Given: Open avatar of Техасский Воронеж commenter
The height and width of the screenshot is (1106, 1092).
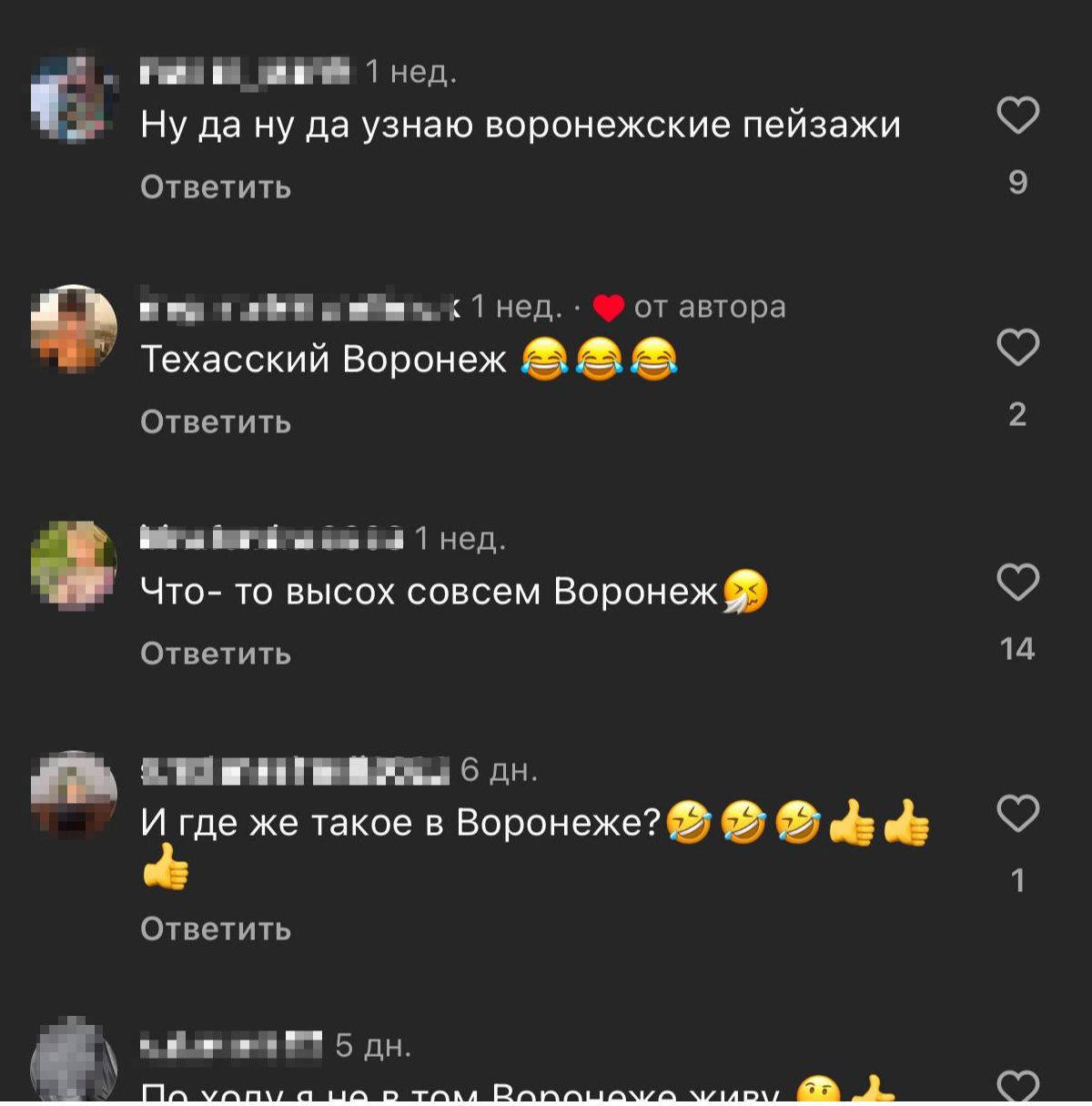Looking at the screenshot, I should tap(74, 330).
